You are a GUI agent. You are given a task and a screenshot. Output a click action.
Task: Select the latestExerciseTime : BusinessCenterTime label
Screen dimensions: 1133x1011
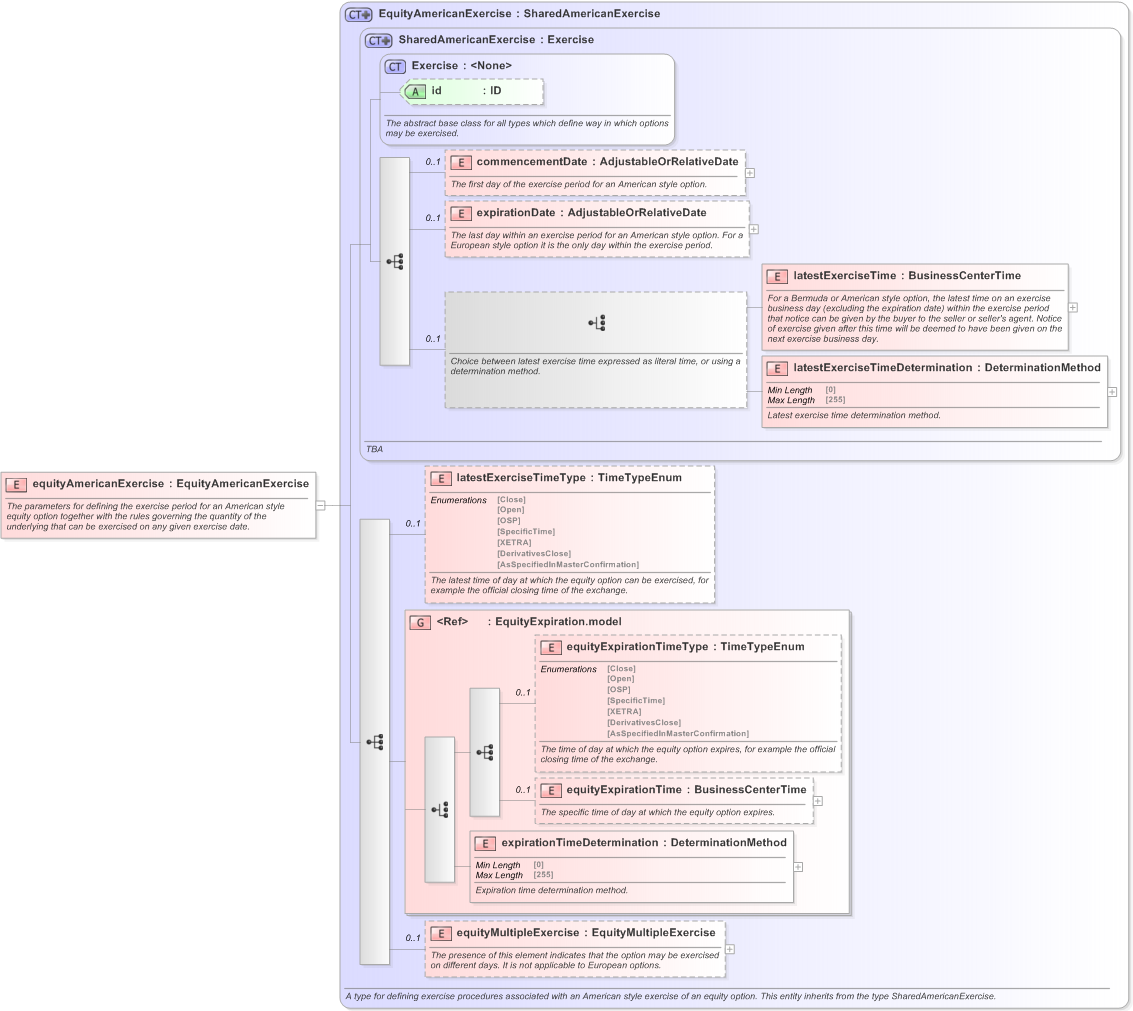(907, 275)
